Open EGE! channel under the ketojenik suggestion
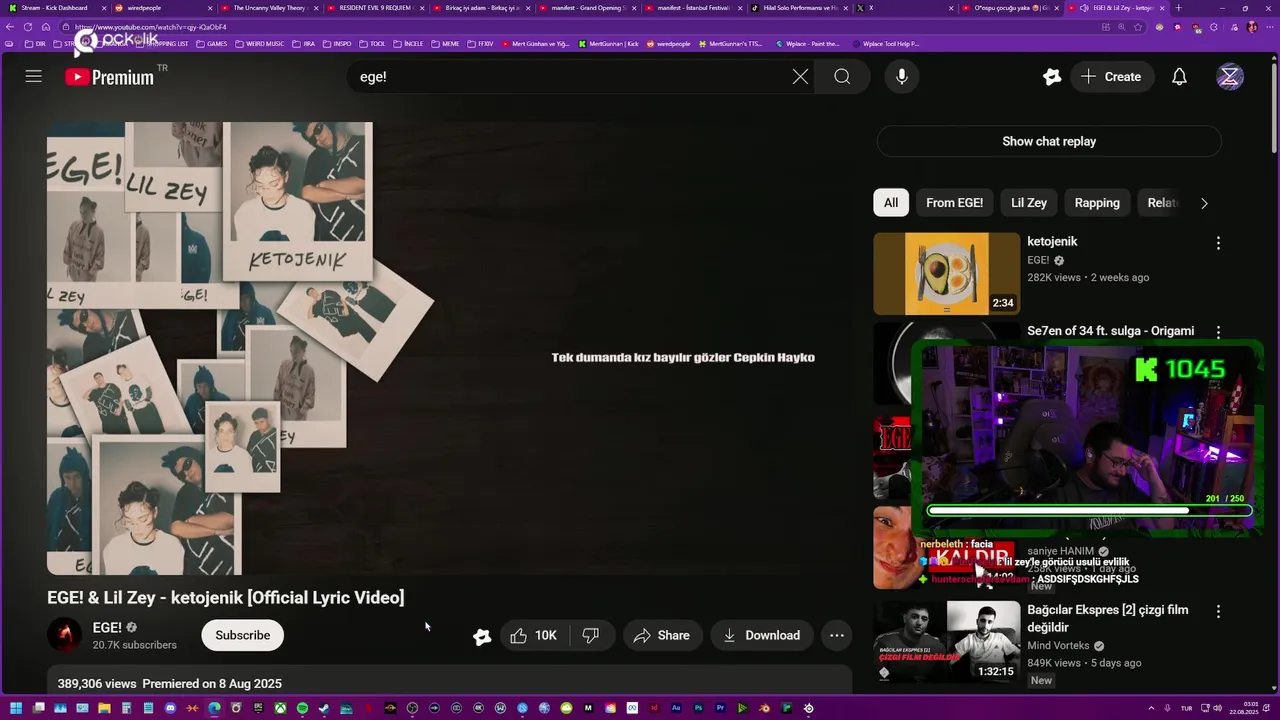1280x720 pixels. 1038,260
